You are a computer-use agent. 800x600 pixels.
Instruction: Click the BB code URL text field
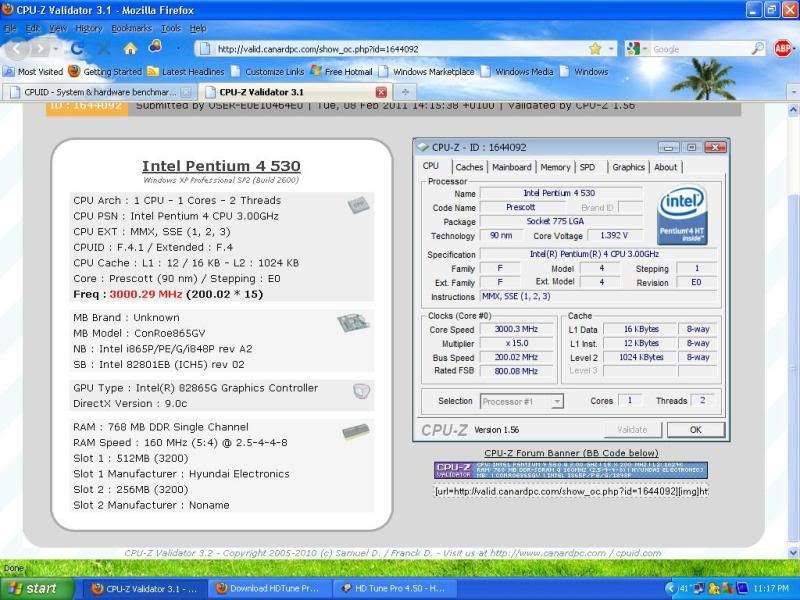pyautogui.click(x=571, y=491)
